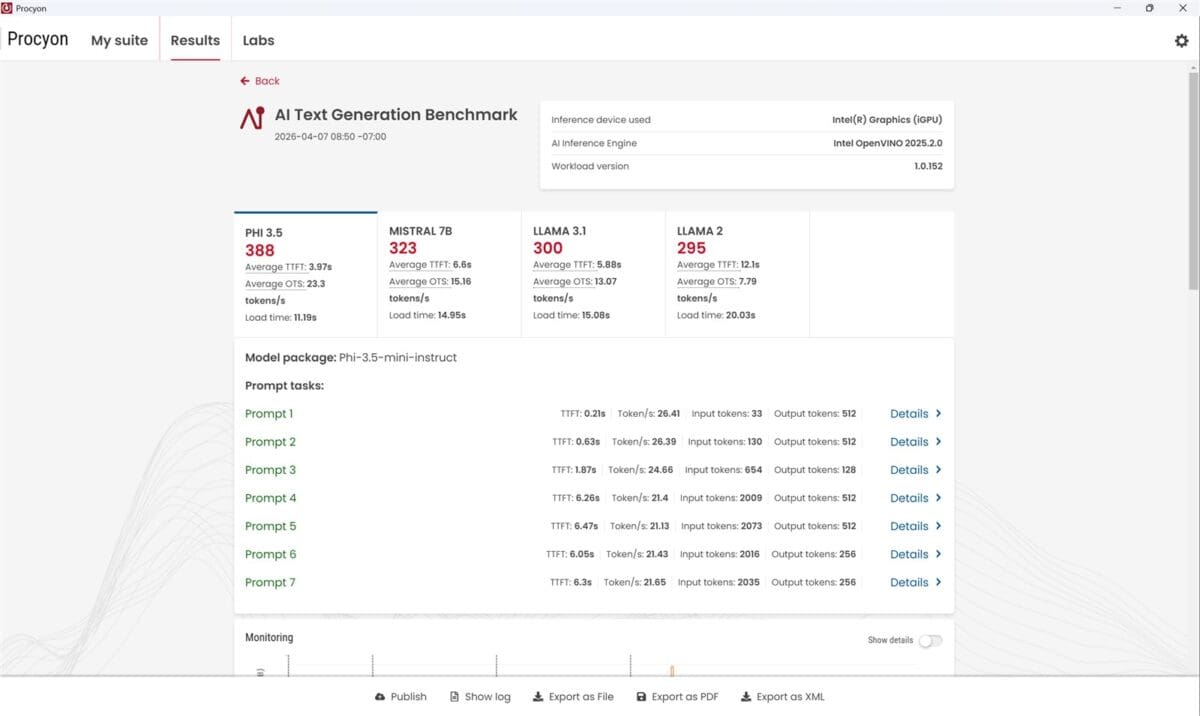Viewport: 1200px width, 716px height.
Task: Toggle the Show details switch
Action: 930,640
